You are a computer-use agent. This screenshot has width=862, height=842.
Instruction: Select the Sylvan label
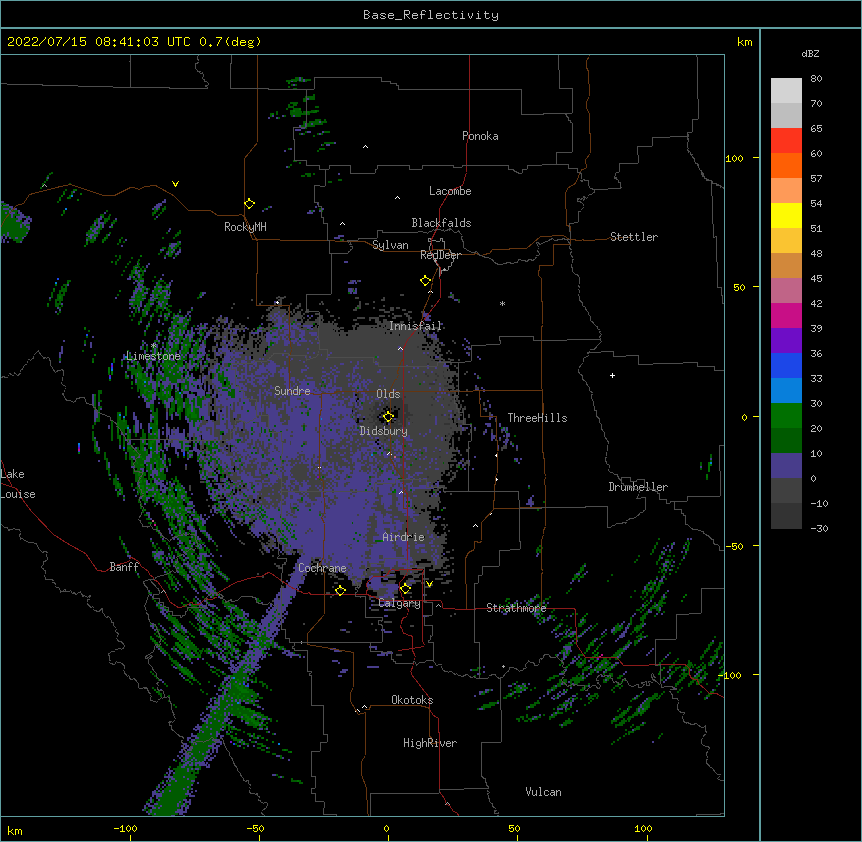coord(390,245)
